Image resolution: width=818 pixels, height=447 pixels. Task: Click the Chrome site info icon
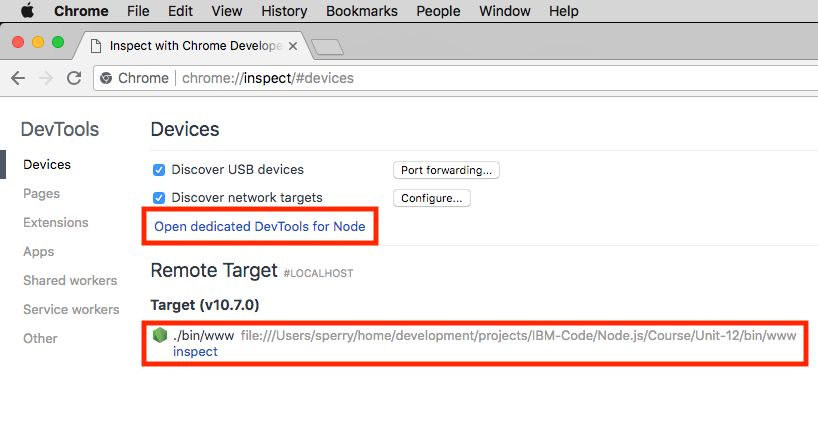106,78
